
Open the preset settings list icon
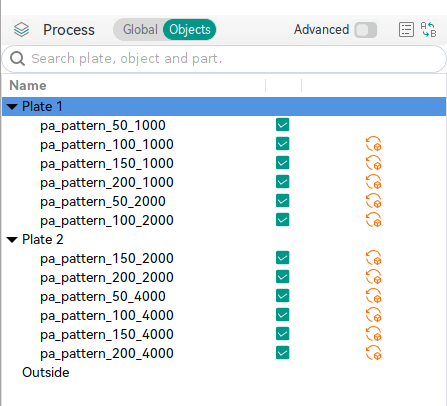pos(406,30)
